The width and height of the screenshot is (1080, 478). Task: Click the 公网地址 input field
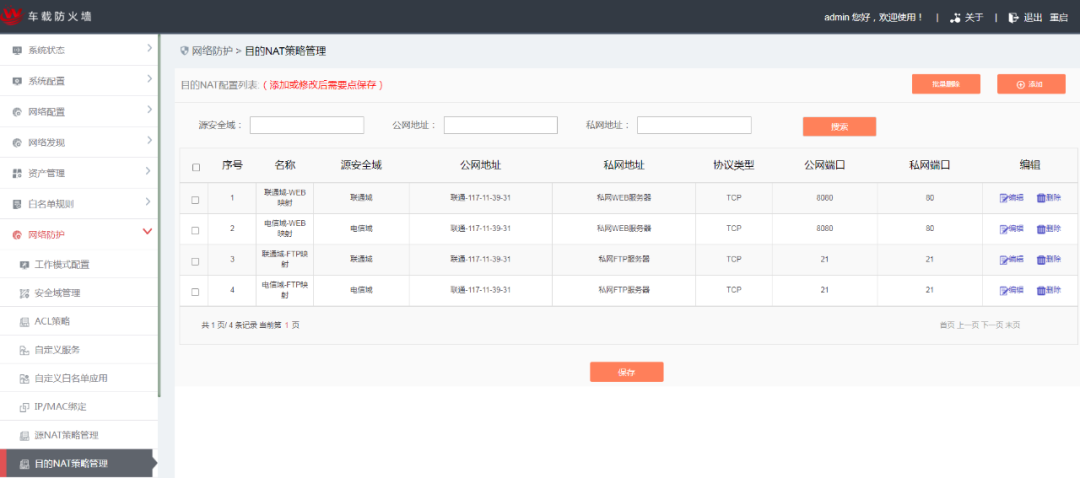coord(501,125)
